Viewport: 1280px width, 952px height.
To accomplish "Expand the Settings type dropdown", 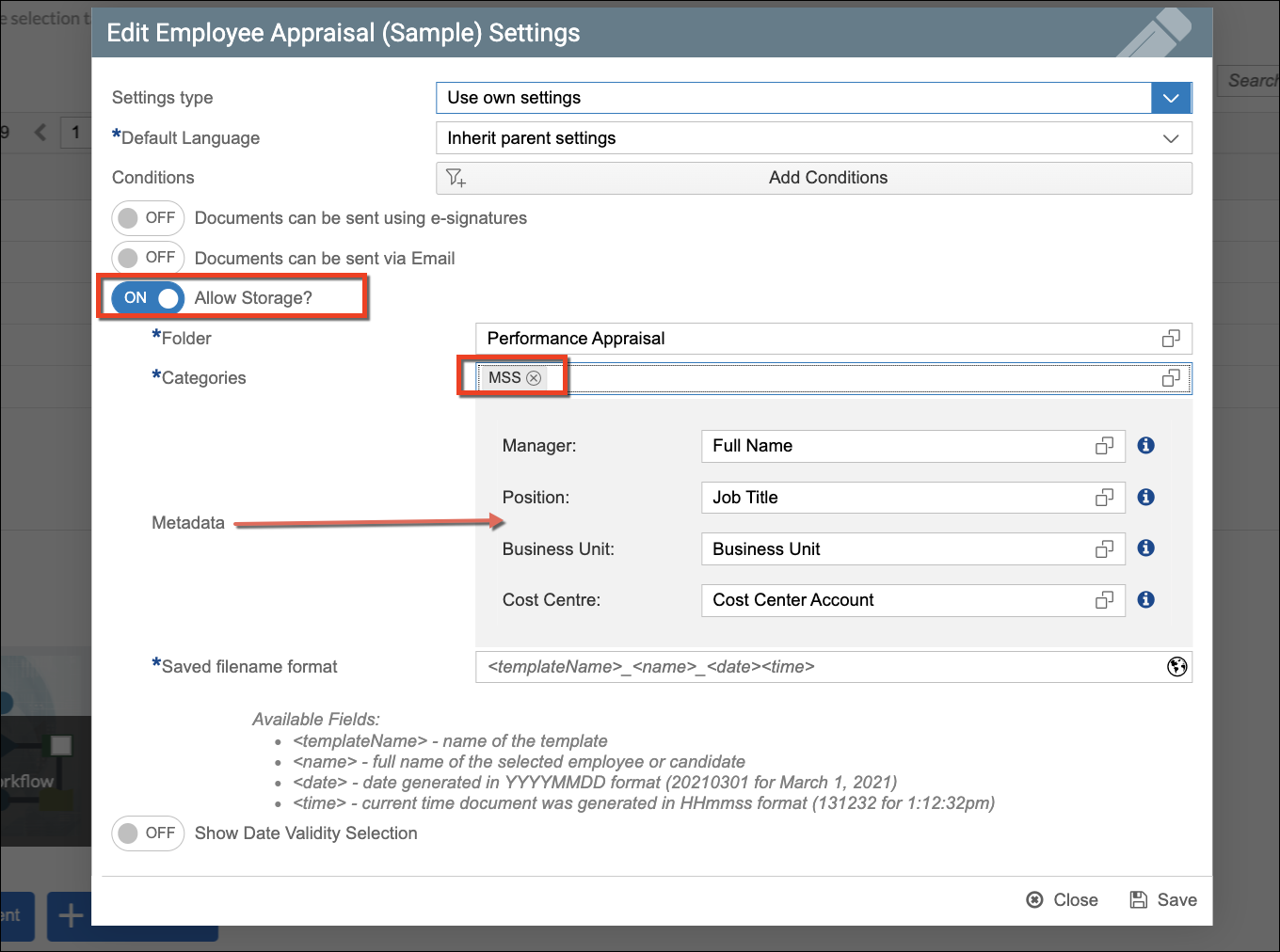I will point(1171,98).
